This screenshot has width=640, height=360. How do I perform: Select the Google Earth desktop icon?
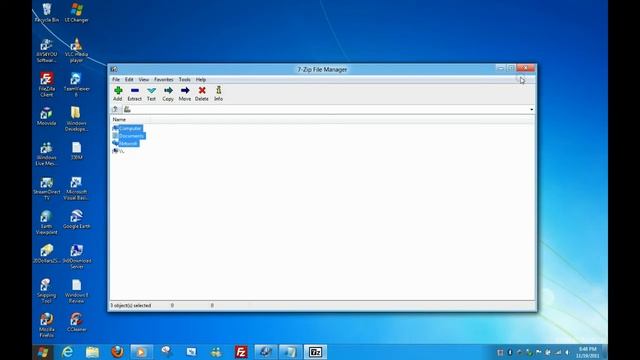pyautogui.click(x=76, y=220)
